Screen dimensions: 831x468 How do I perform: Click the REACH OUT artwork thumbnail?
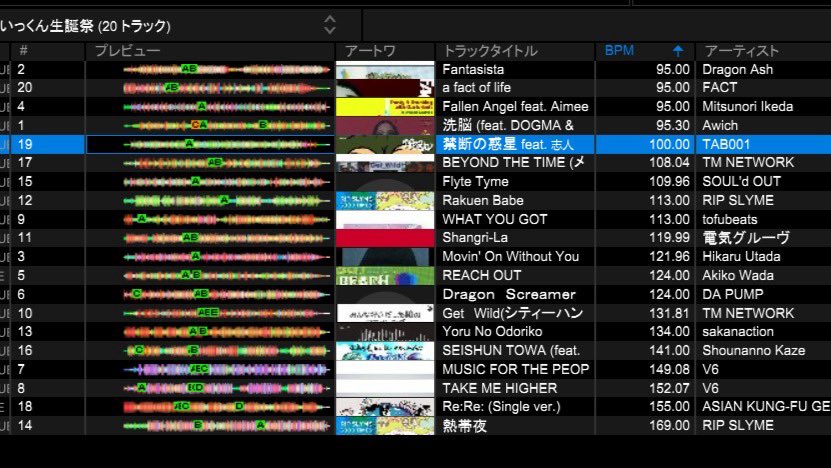[385, 276]
